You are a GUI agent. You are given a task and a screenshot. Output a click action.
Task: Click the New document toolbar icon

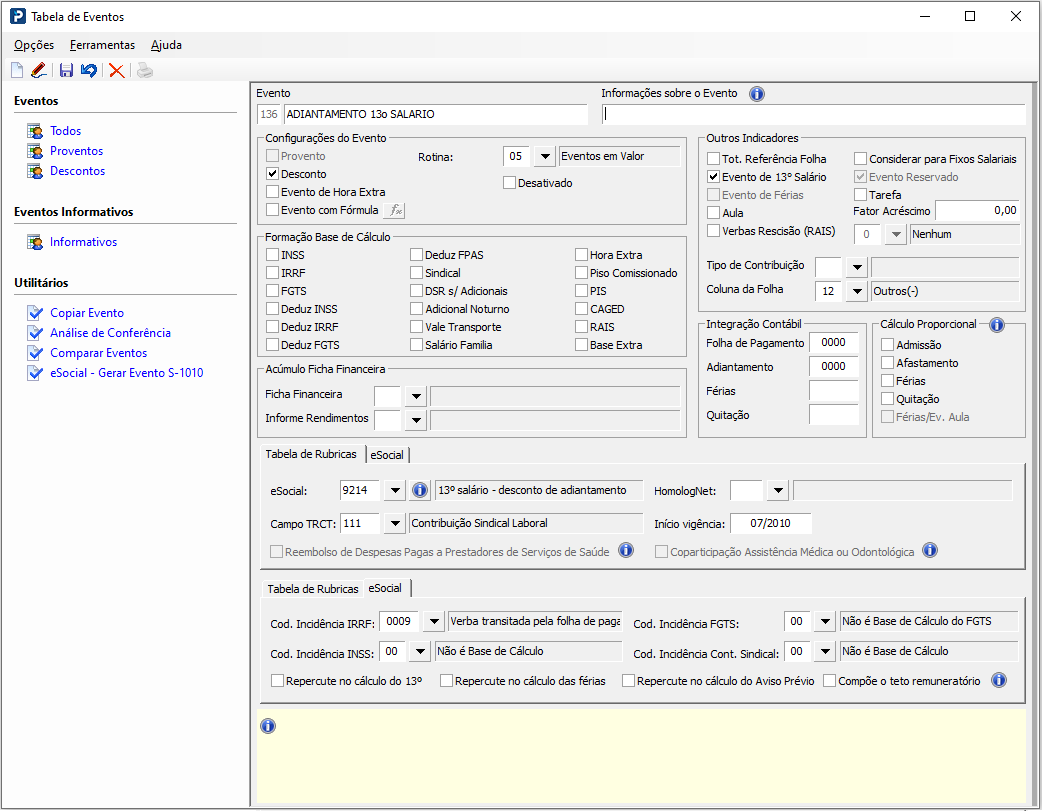[x=17, y=70]
